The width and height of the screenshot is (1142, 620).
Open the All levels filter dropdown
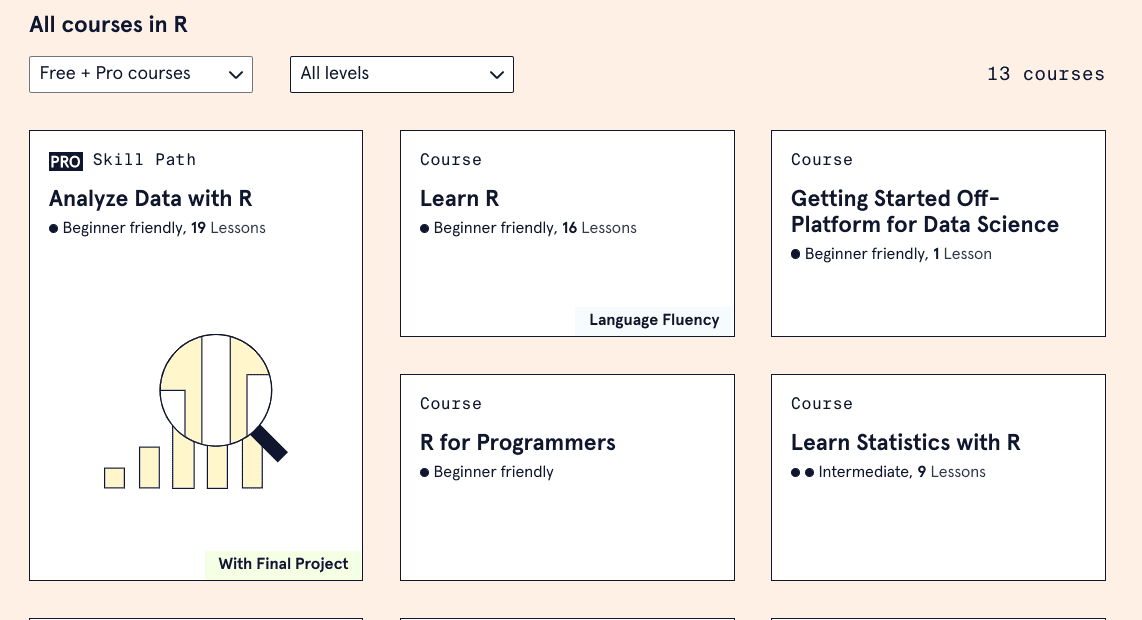[401, 74]
